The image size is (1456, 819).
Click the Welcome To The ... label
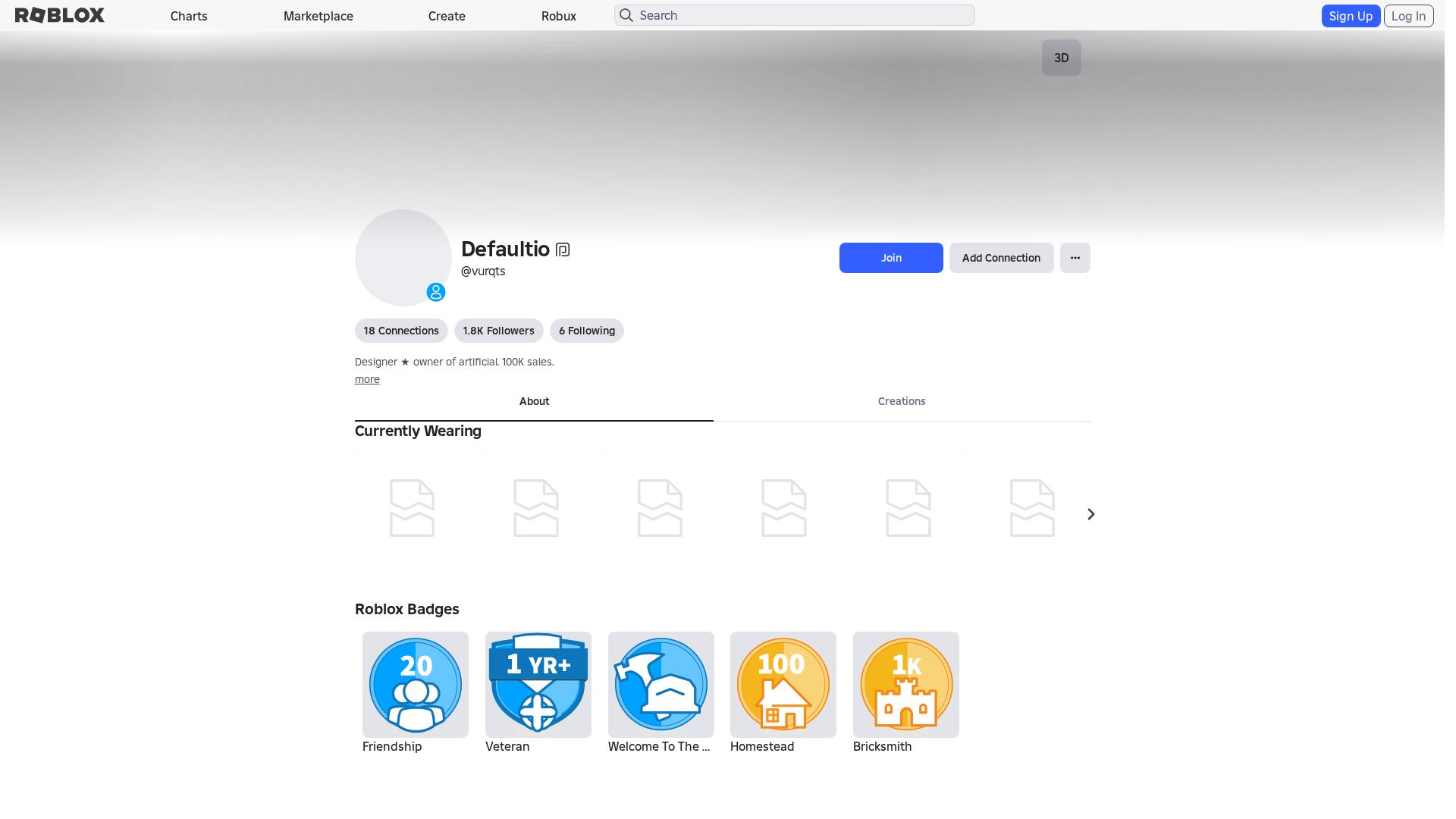(659, 746)
